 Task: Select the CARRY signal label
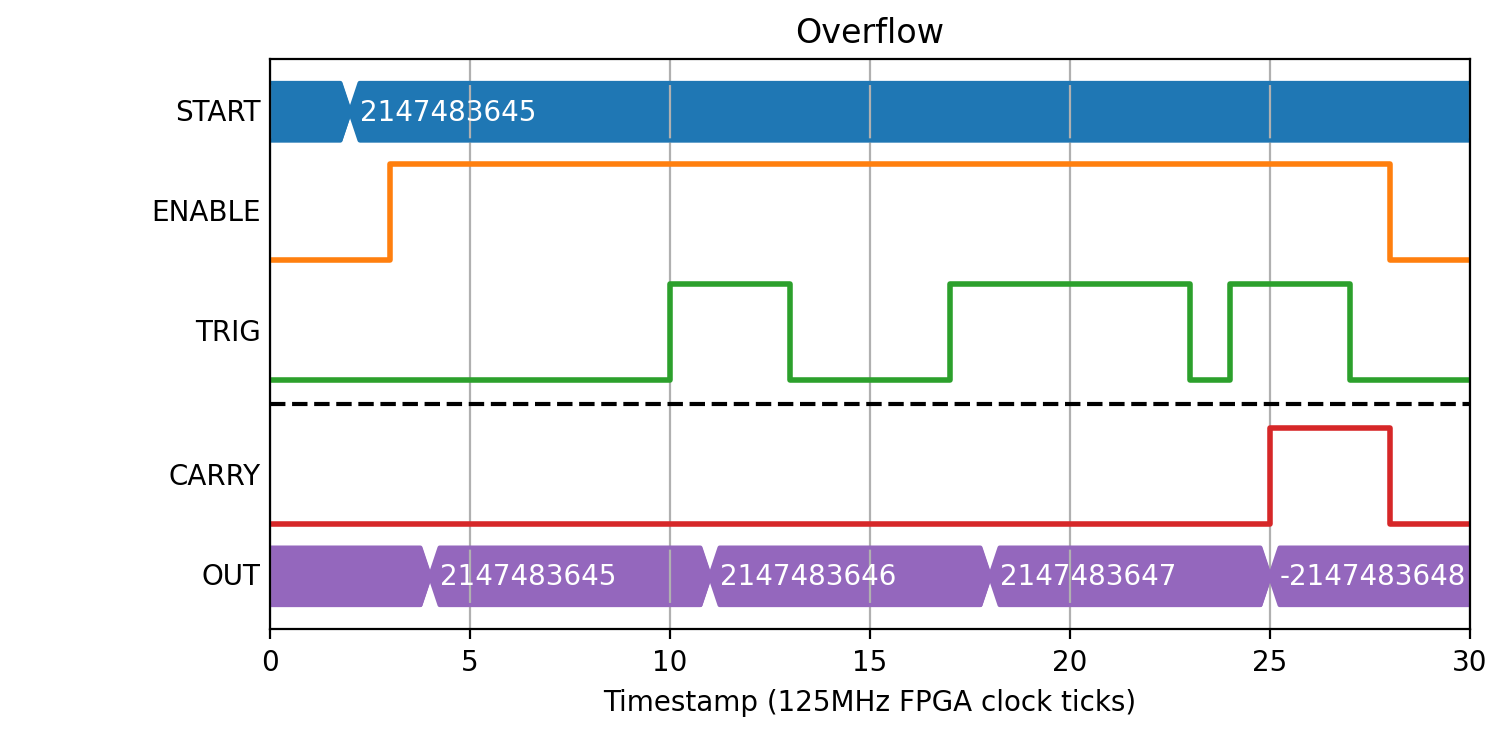(x=214, y=476)
